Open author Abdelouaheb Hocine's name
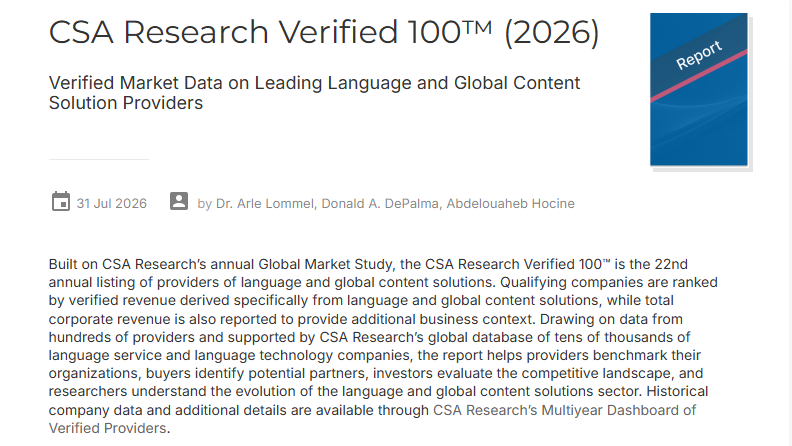Screen dimensions: 792x446 510,204
